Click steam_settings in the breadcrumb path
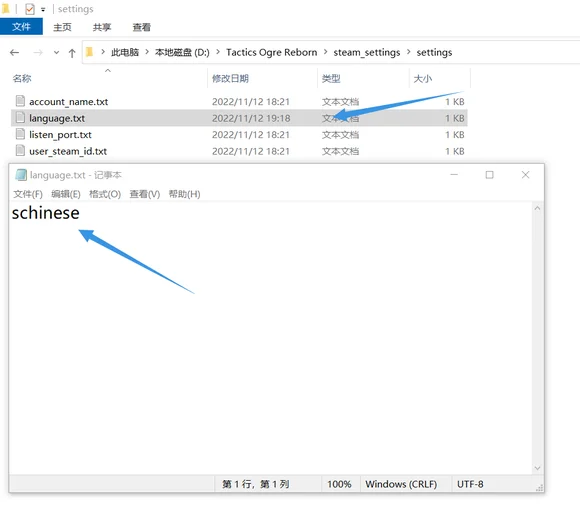 pos(367,53)
